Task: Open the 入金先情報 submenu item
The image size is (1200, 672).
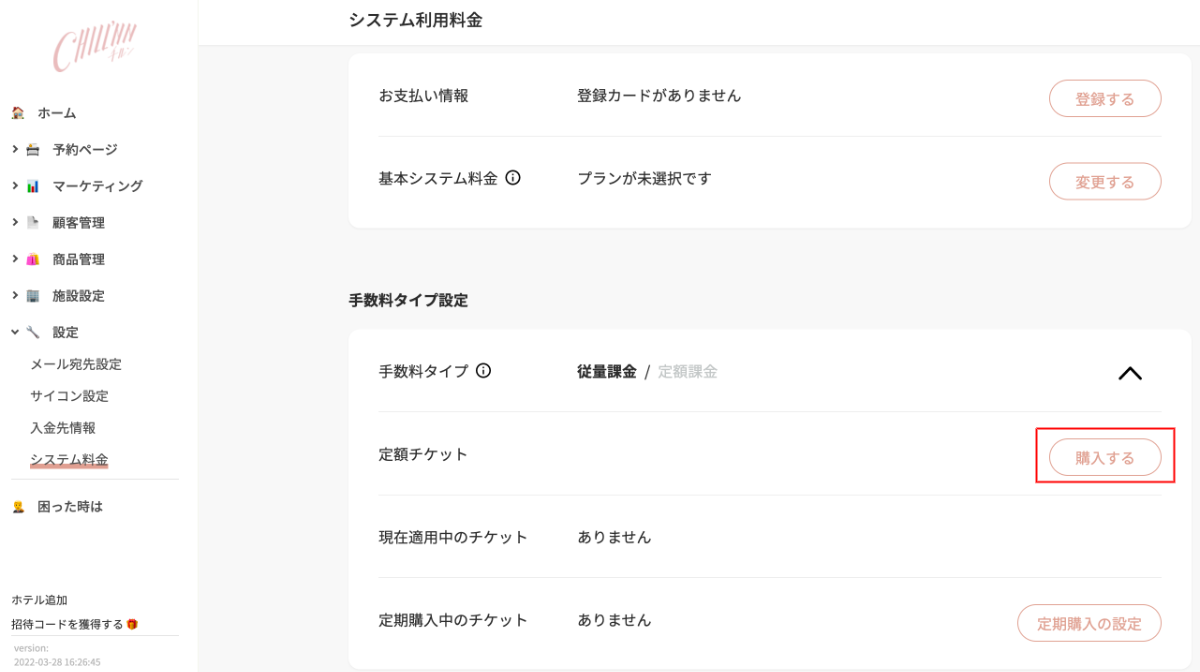Action: [x=63, y=427]
